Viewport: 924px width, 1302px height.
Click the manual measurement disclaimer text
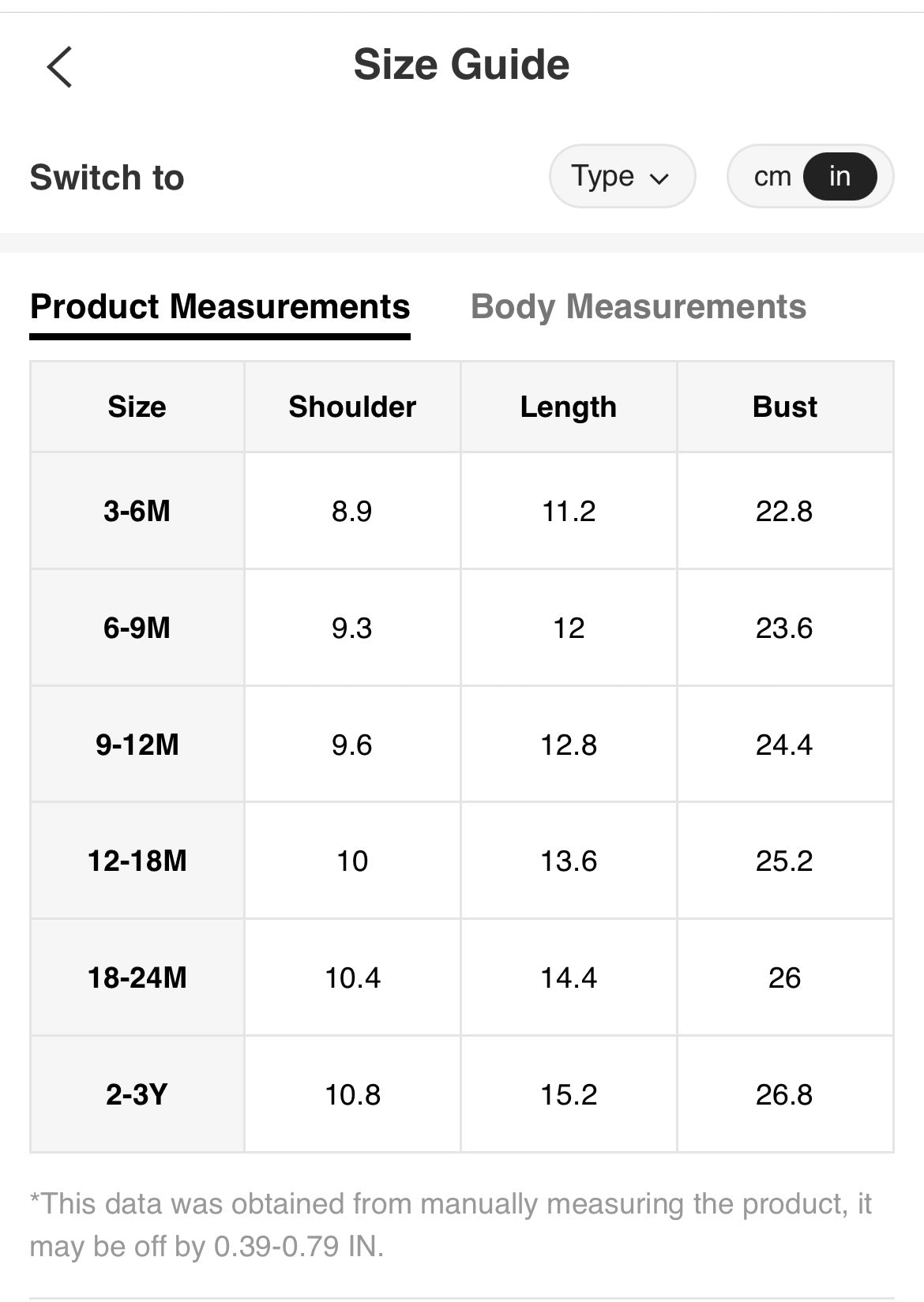450,1225
